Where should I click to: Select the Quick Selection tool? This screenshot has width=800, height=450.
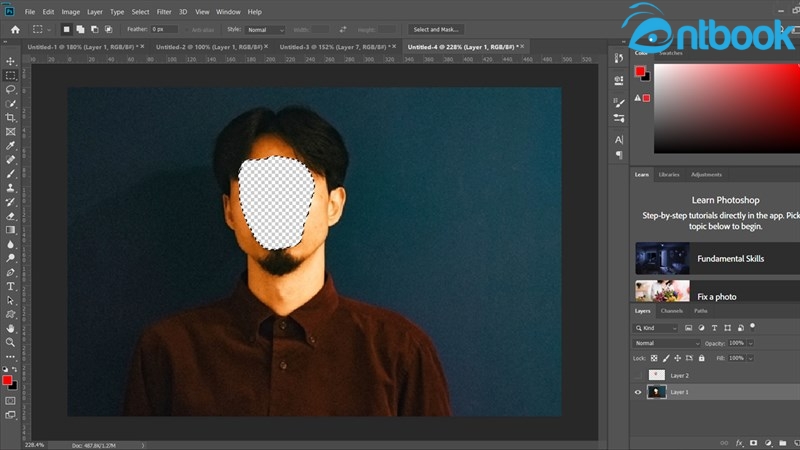pyautogui.click(x=10, y=104)
